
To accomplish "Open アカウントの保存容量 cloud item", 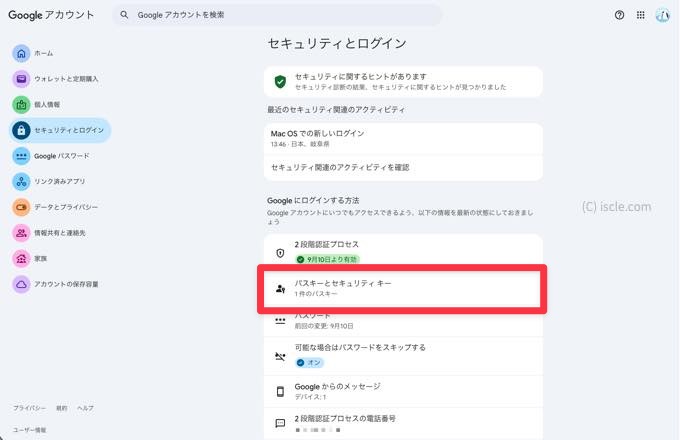I will [x=56, y=284].
